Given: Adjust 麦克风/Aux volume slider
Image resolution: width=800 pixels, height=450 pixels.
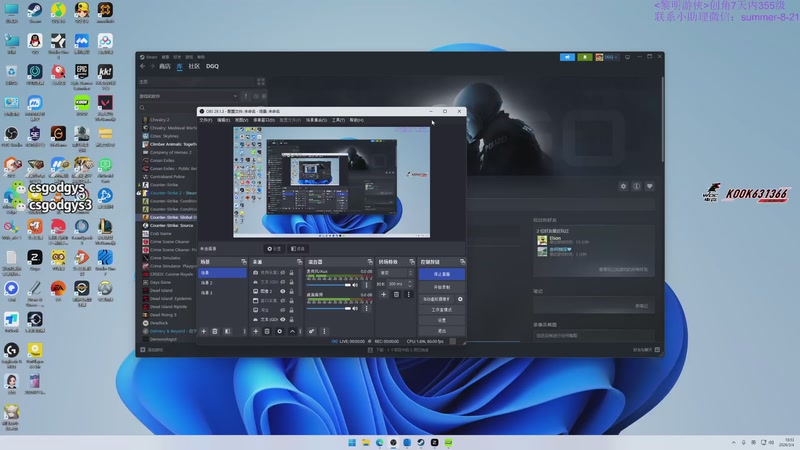Looking at the screenshot, I should [329, 285].
